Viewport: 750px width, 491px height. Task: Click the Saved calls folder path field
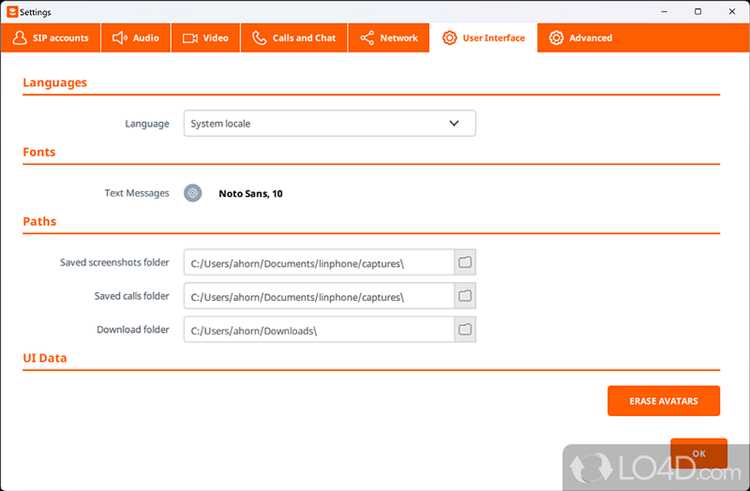point(319,296)
